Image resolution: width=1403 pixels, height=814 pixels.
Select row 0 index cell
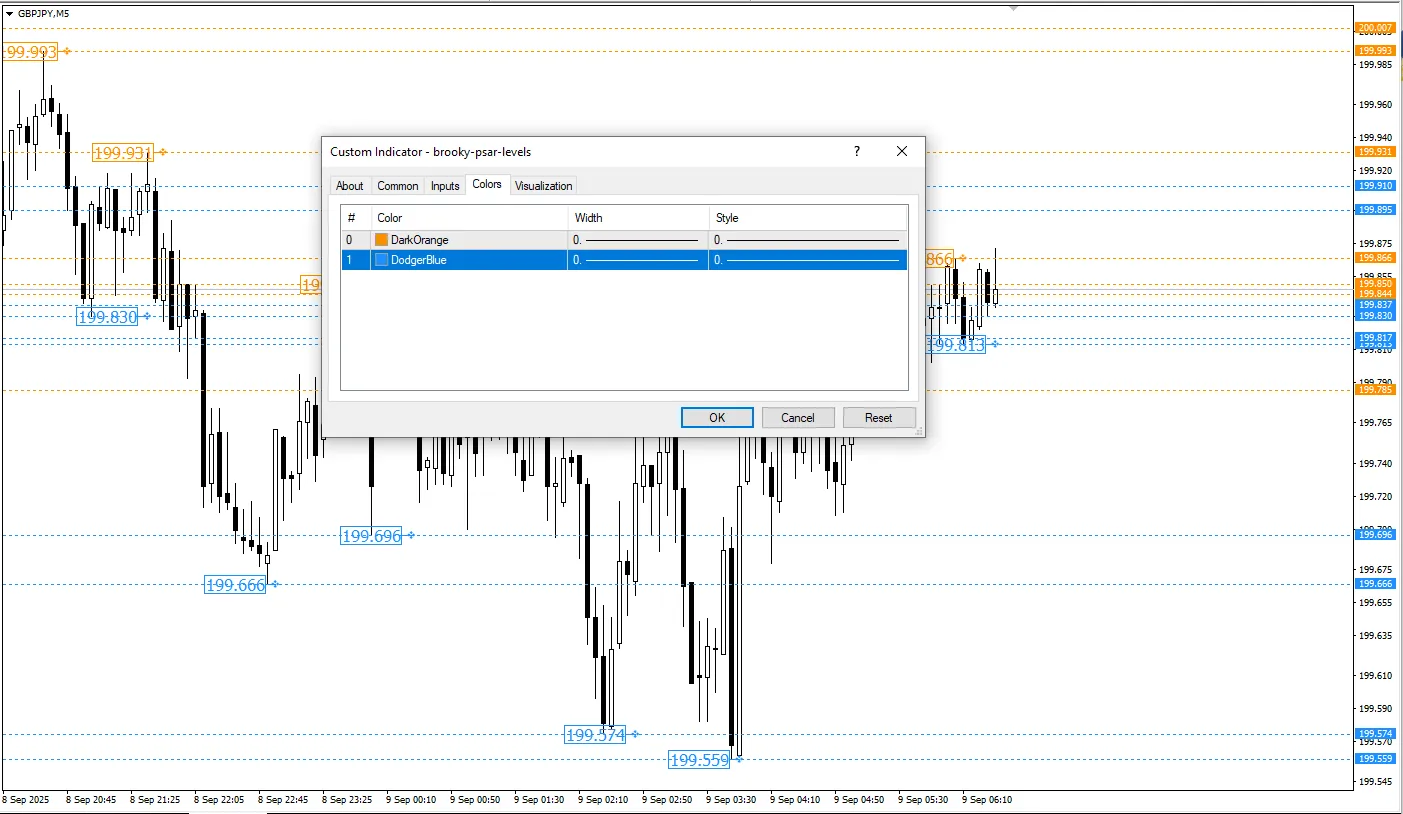(x=356, y=240)
